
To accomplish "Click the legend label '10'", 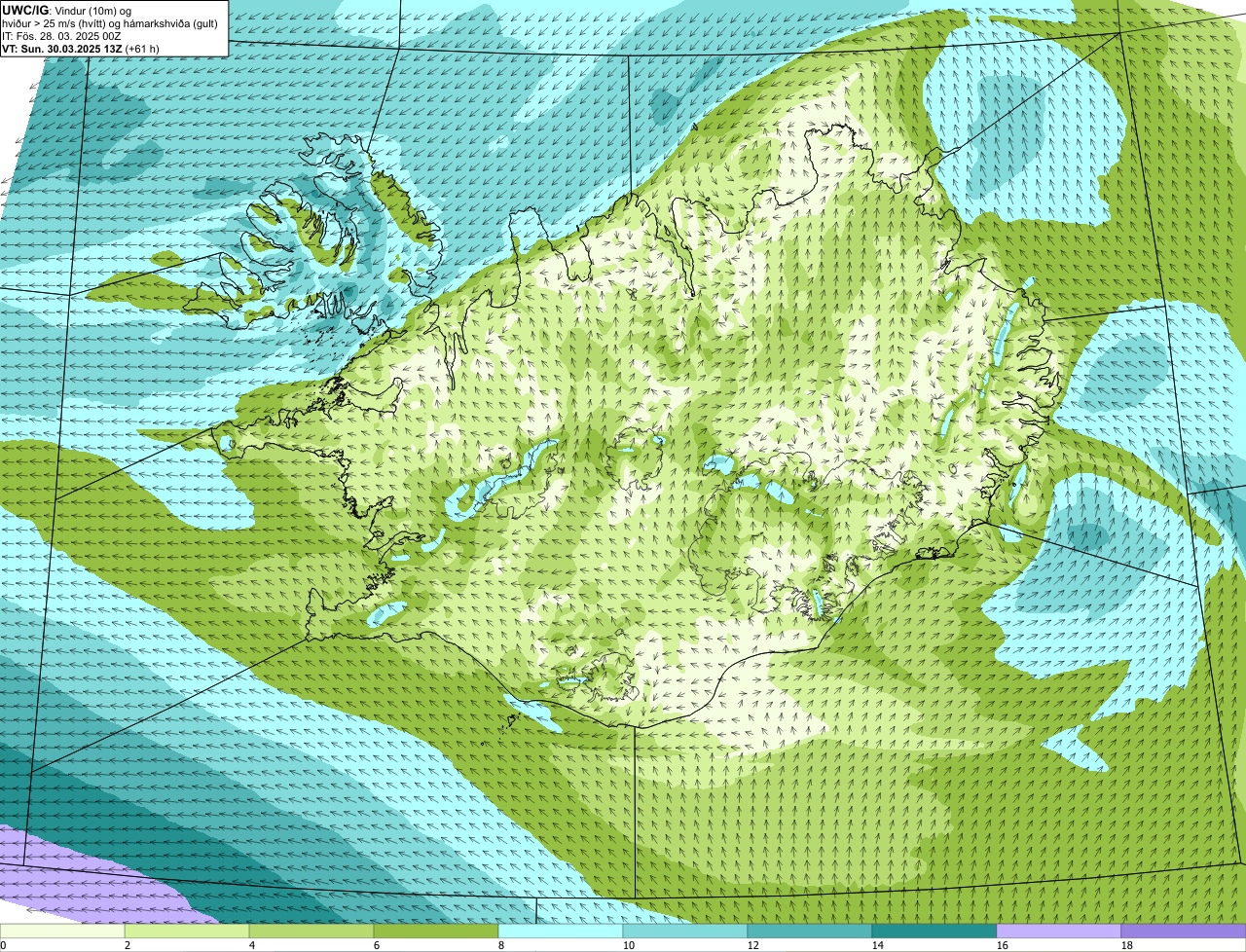I will pos(628,945).
